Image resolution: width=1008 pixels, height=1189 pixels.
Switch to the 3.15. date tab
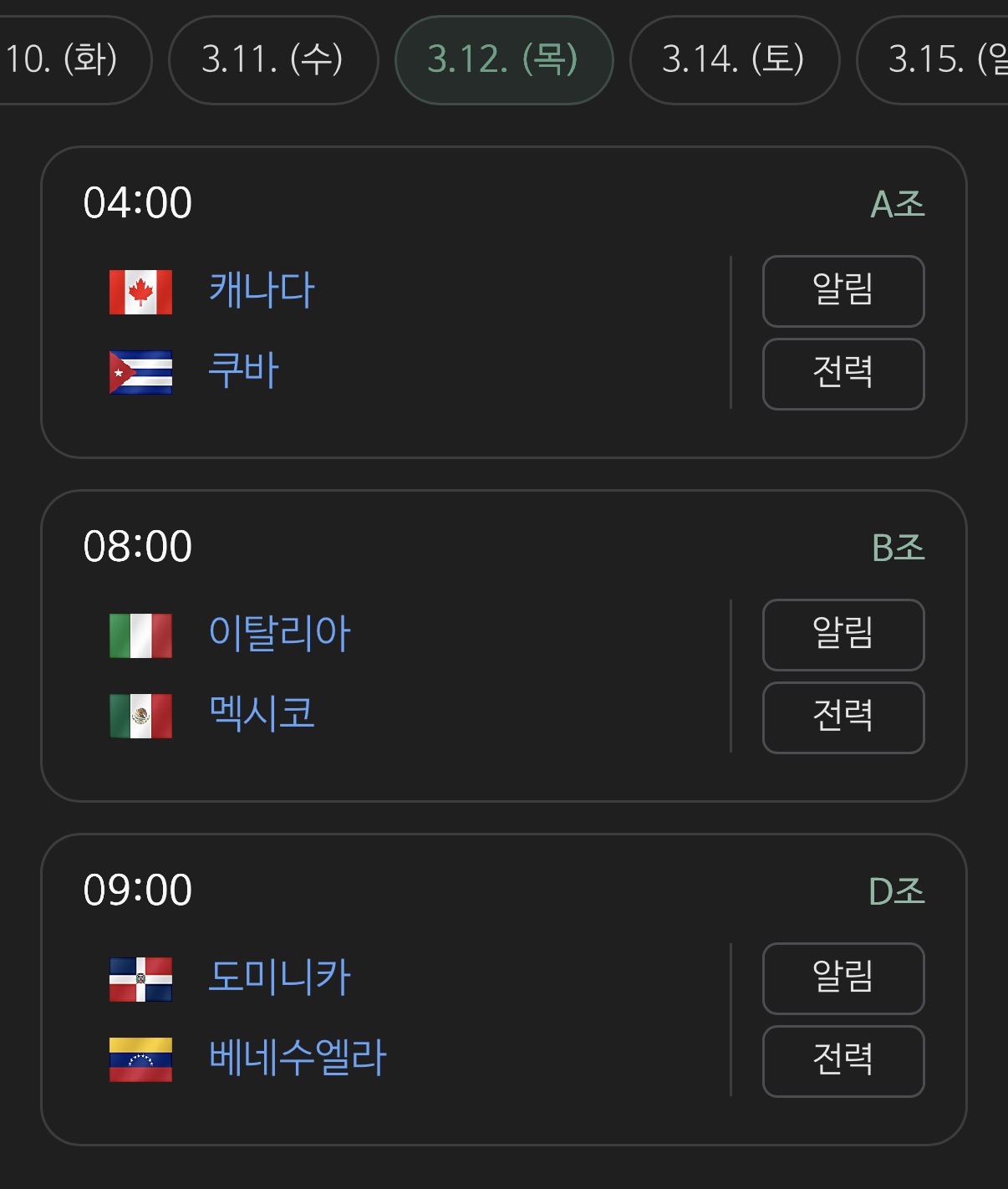click(x=933, y=59)
